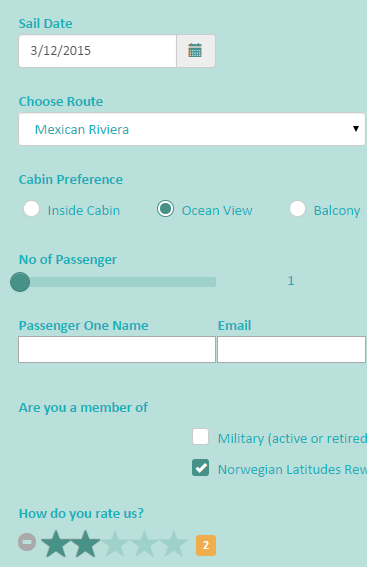Set rating to three stars
The height and width of the screenshot is (567, 367).
tap(115, 544)
